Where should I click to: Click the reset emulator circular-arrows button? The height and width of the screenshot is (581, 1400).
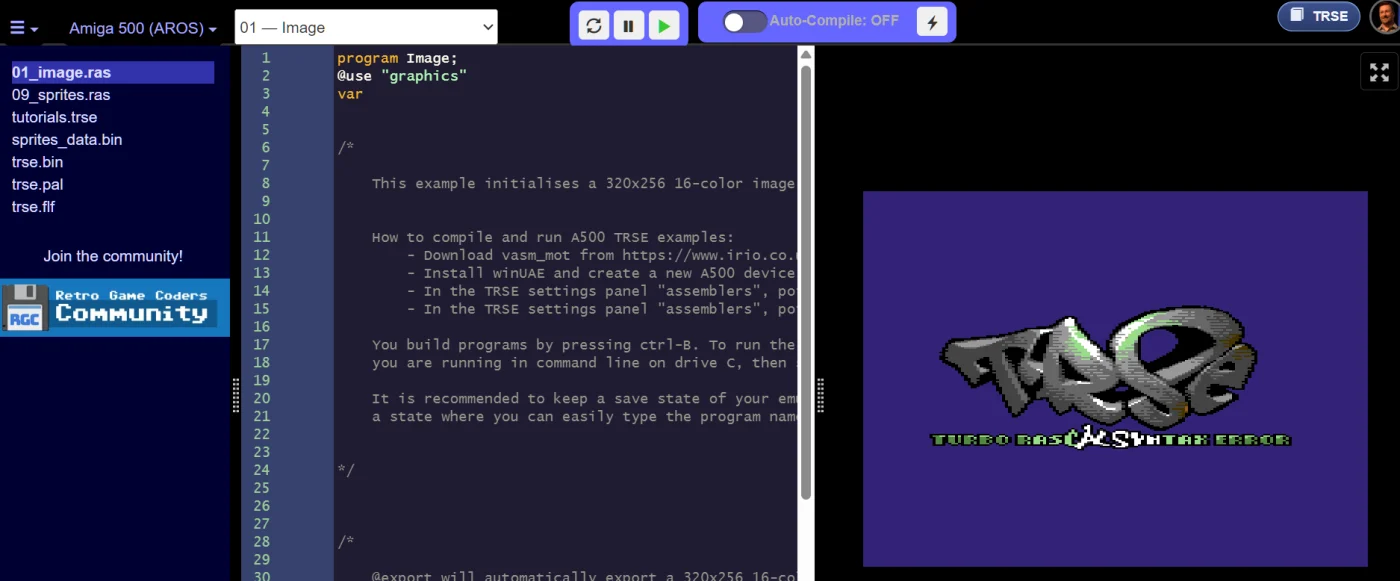click(594, 26)
